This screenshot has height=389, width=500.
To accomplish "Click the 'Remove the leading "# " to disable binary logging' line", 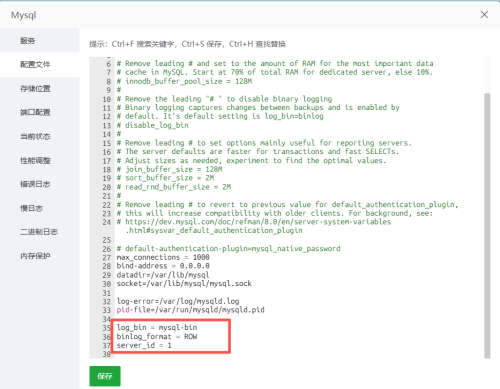I will pos(224,99).
